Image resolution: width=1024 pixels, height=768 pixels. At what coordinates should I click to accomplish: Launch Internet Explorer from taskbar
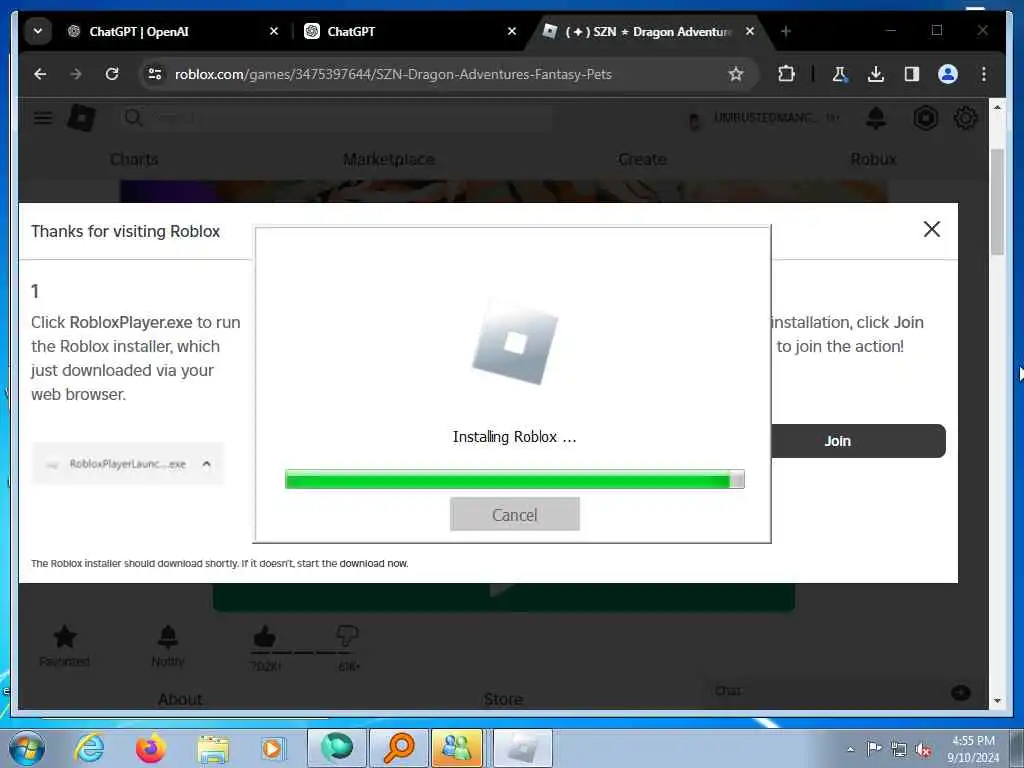point(89,748)
